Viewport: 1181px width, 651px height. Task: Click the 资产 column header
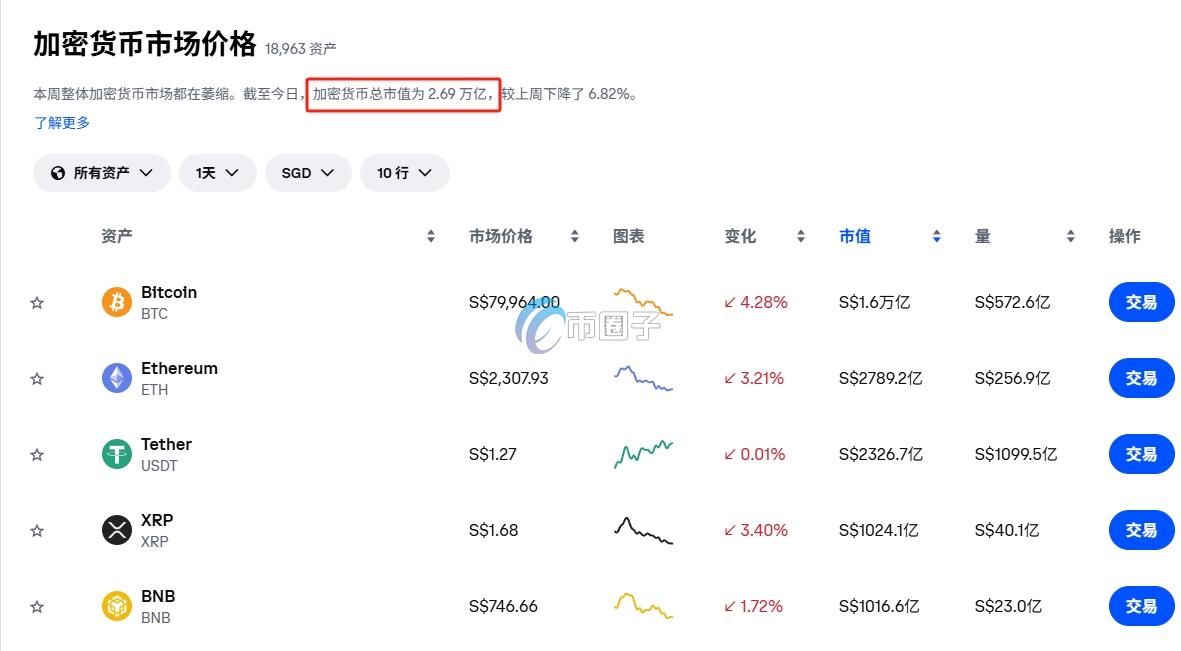pos(117,237)
